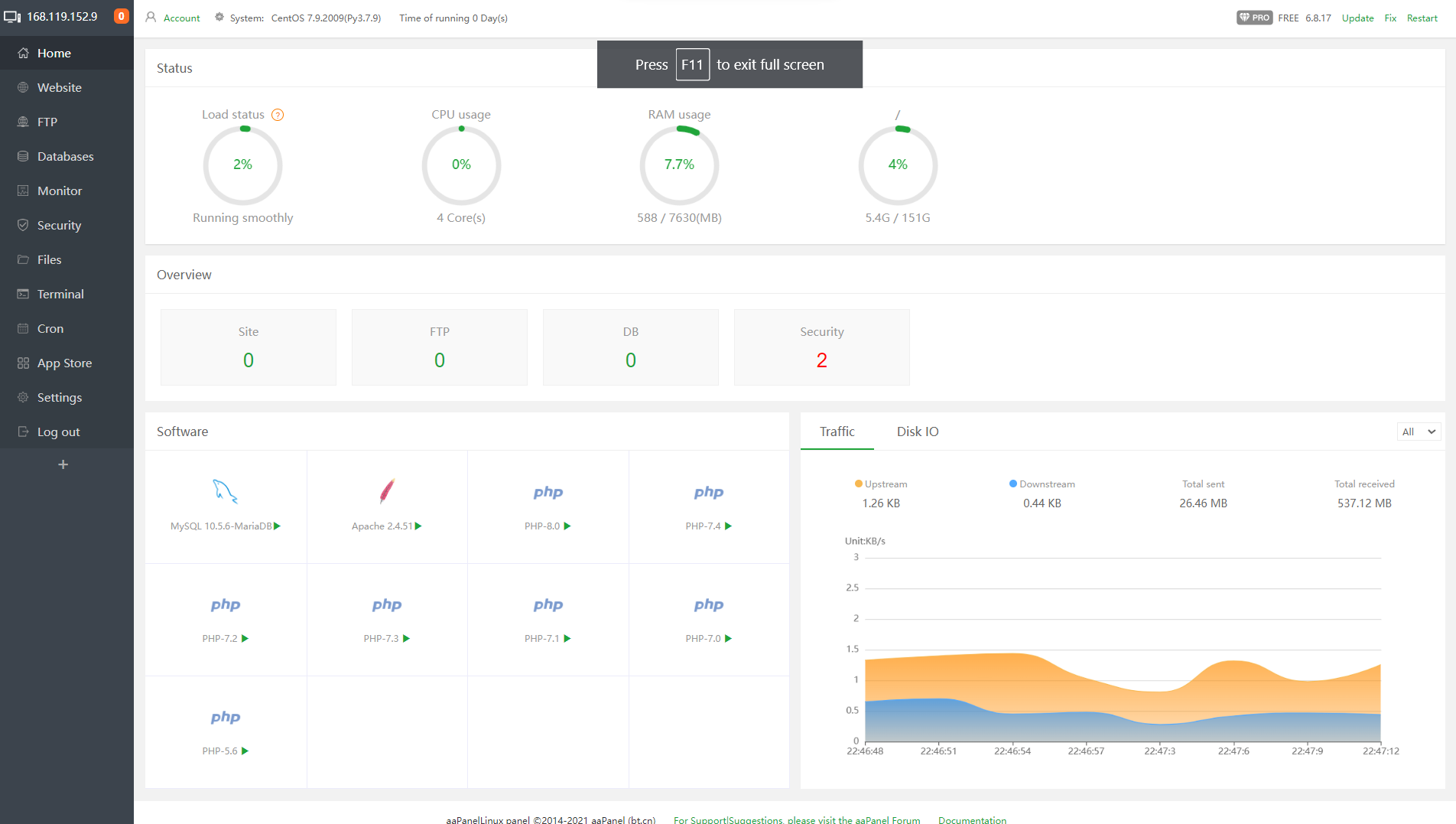Open the Load status help icon
Viewport: 1456px width, 824px height.
point(278,115)
